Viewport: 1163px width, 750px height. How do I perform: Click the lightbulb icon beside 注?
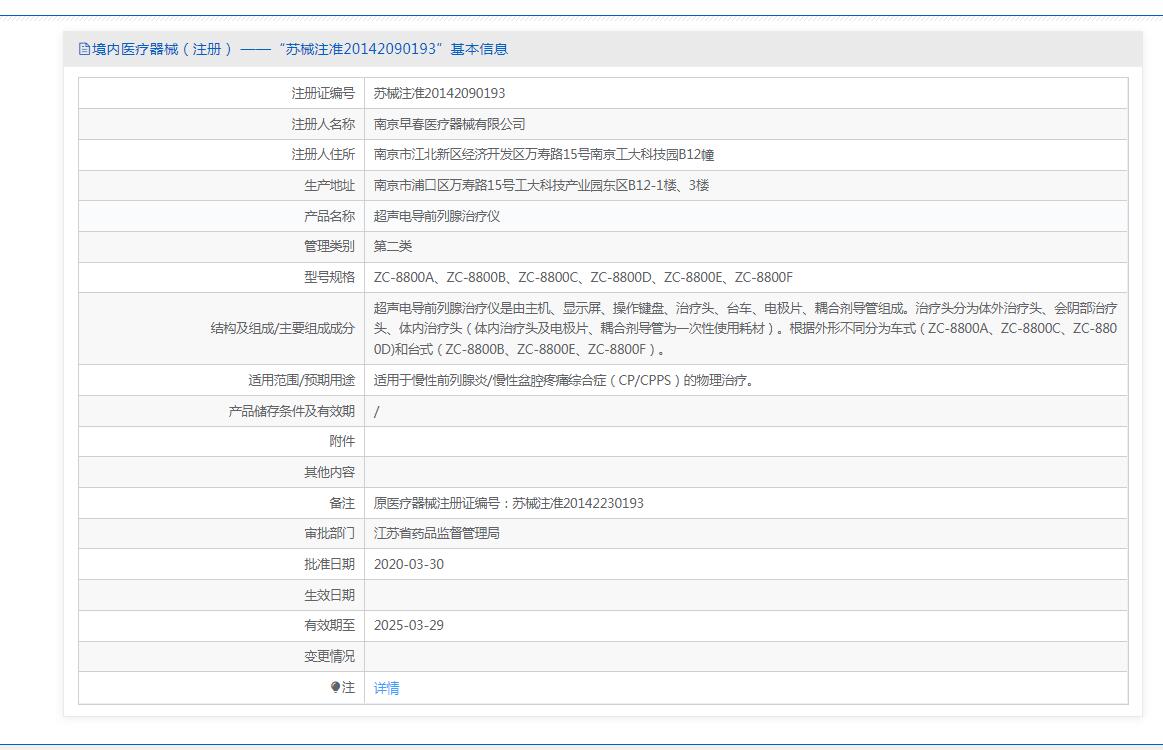point(335,687)
